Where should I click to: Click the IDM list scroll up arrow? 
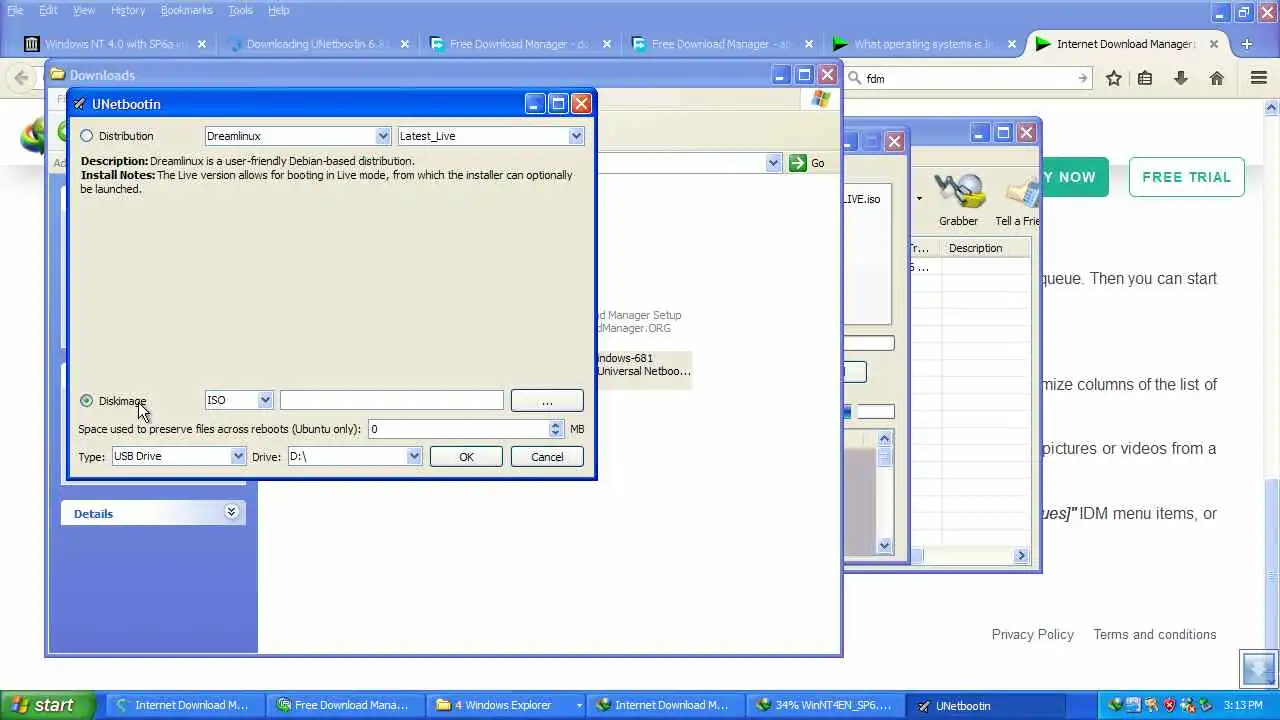pos(884,438)
